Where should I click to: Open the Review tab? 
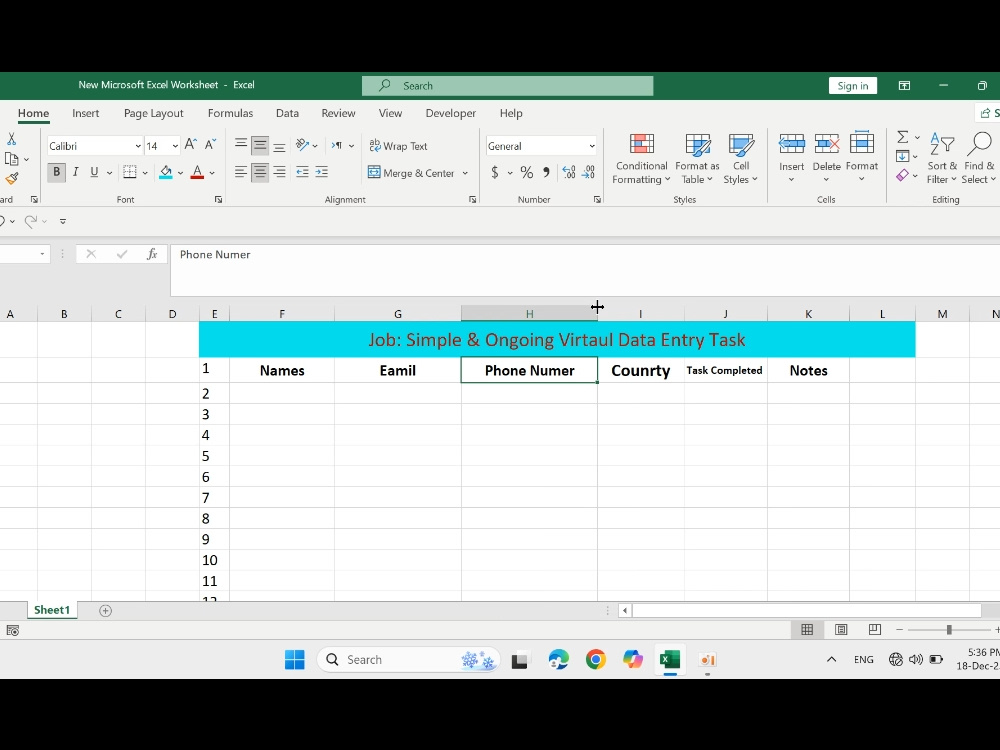pos(338,113)
